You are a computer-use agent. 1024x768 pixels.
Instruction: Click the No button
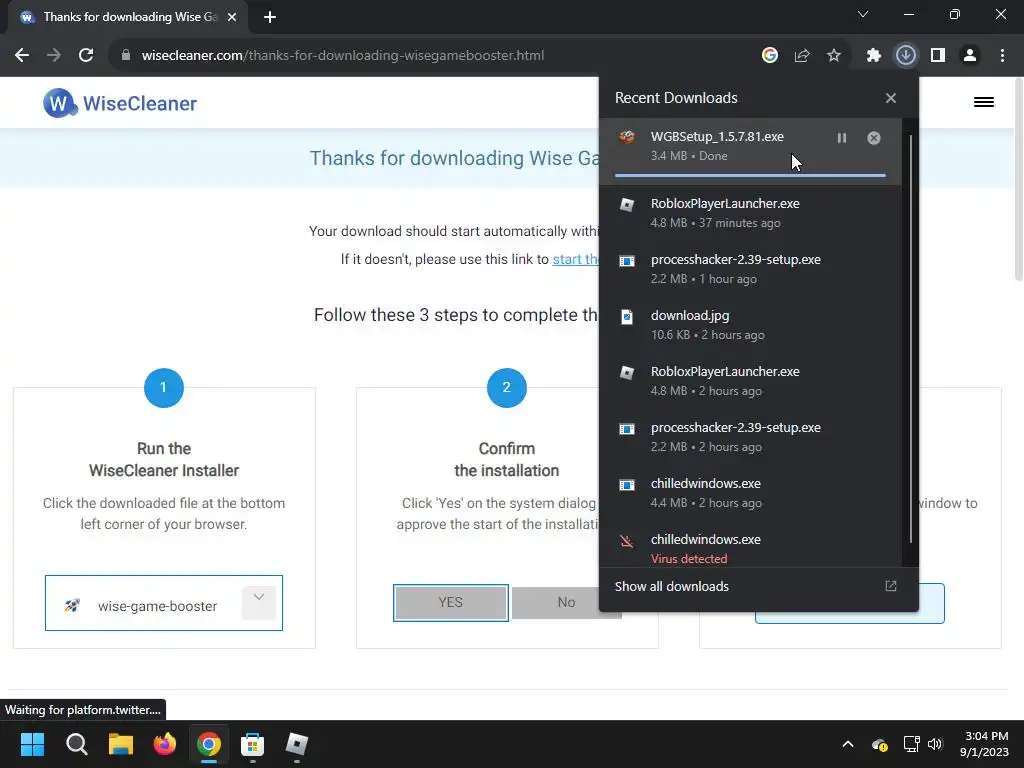tap(566, 602)
